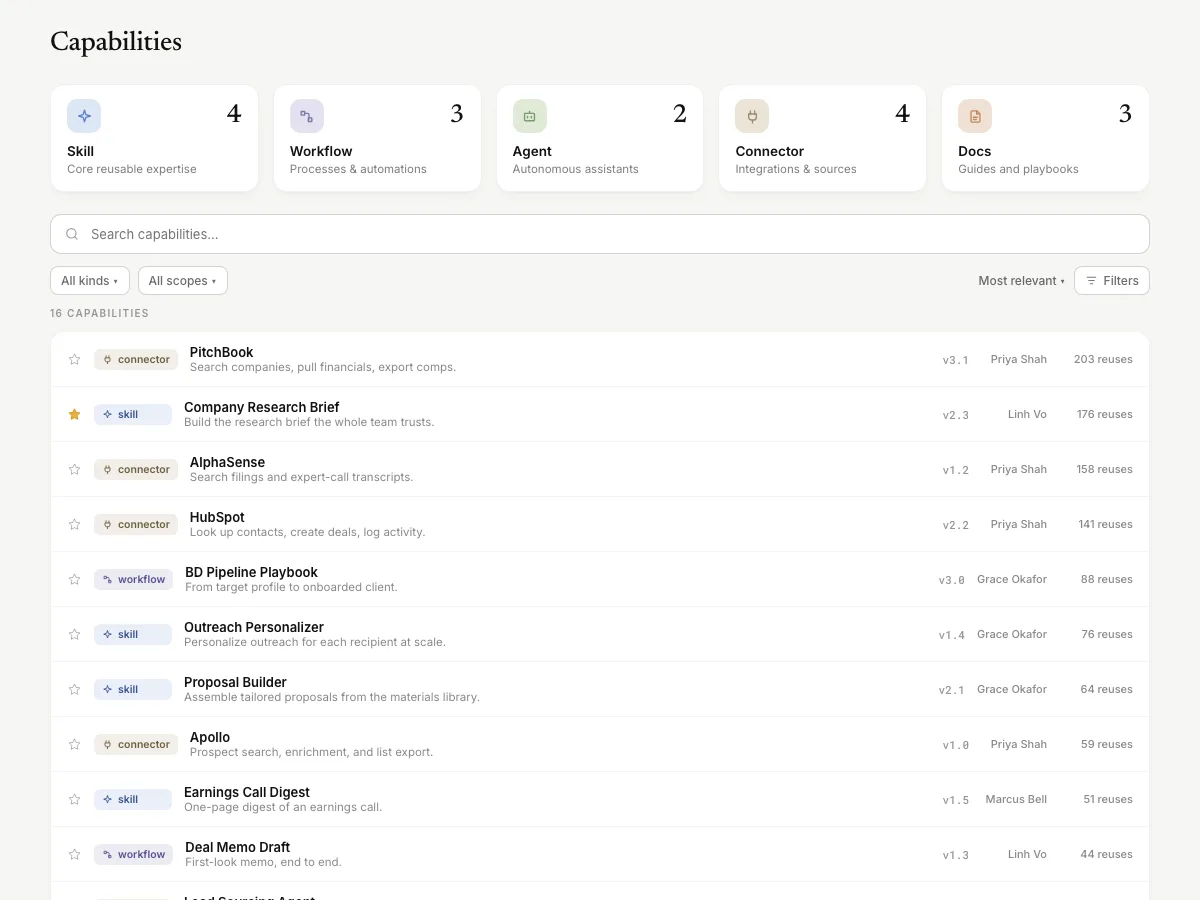Click the 141 reuses count
Viewport: 1200px width, 900px height.
point(1105,524)
